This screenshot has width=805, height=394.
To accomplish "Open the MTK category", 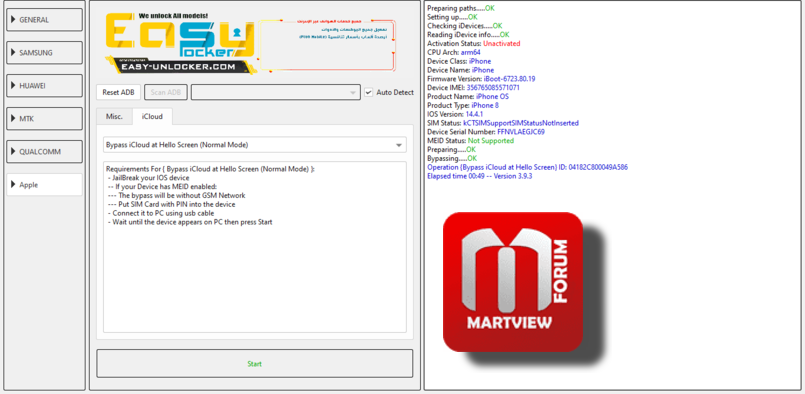I will coord(44,119).
